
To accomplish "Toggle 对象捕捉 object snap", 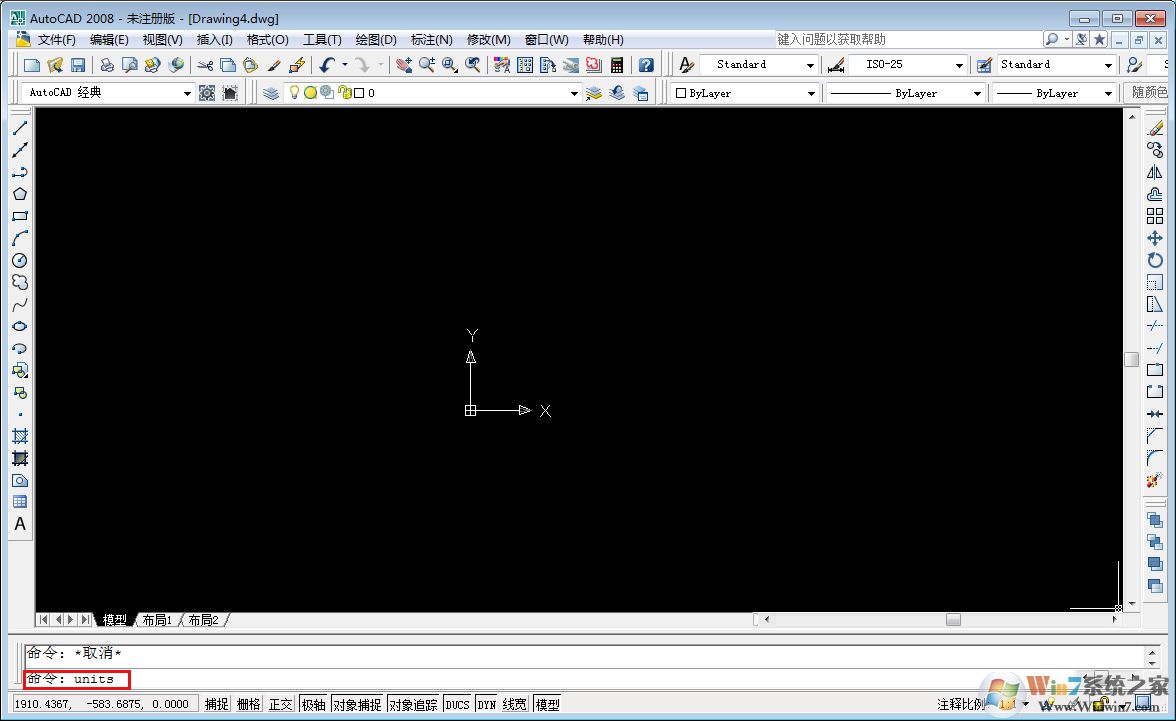I will pos(357,704).
